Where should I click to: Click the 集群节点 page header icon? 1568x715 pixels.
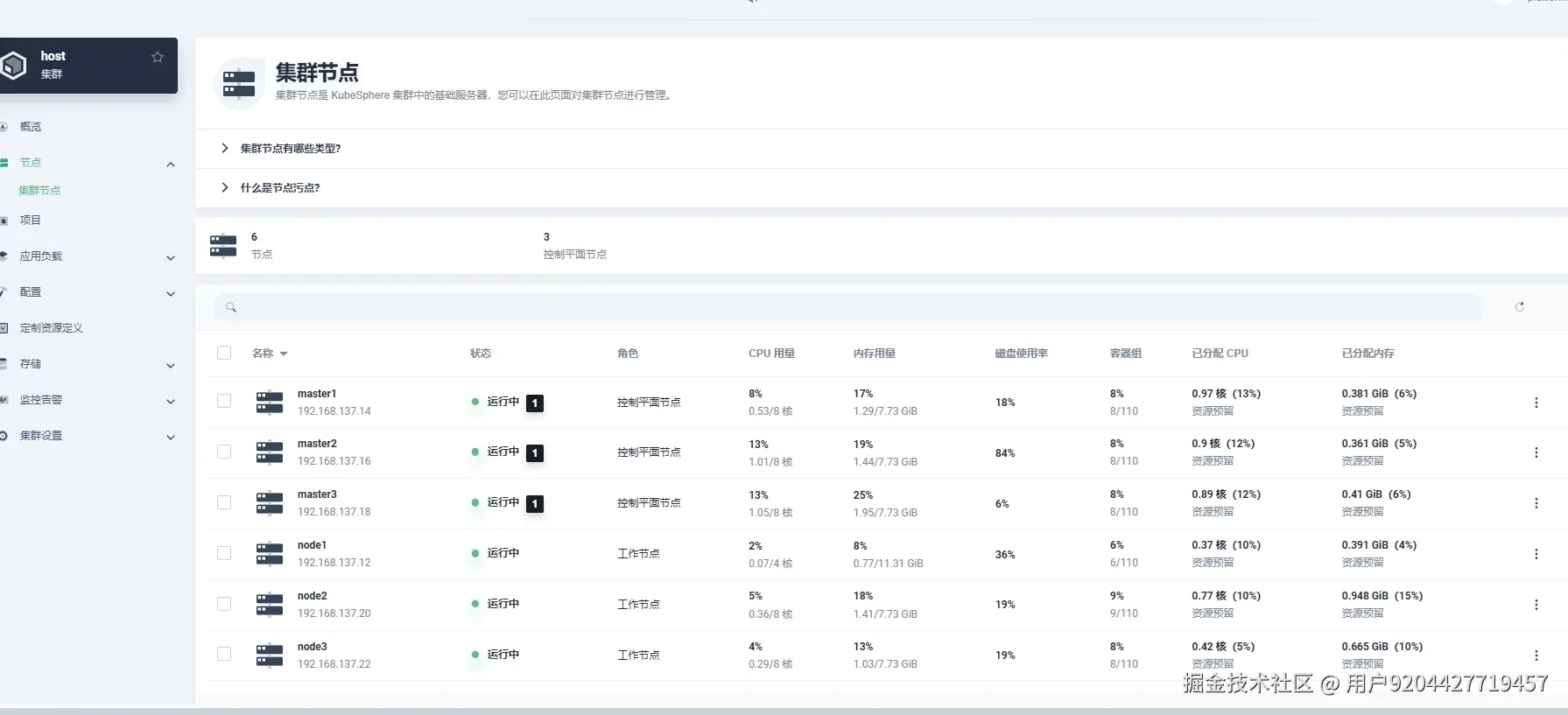tap(239, 84)
